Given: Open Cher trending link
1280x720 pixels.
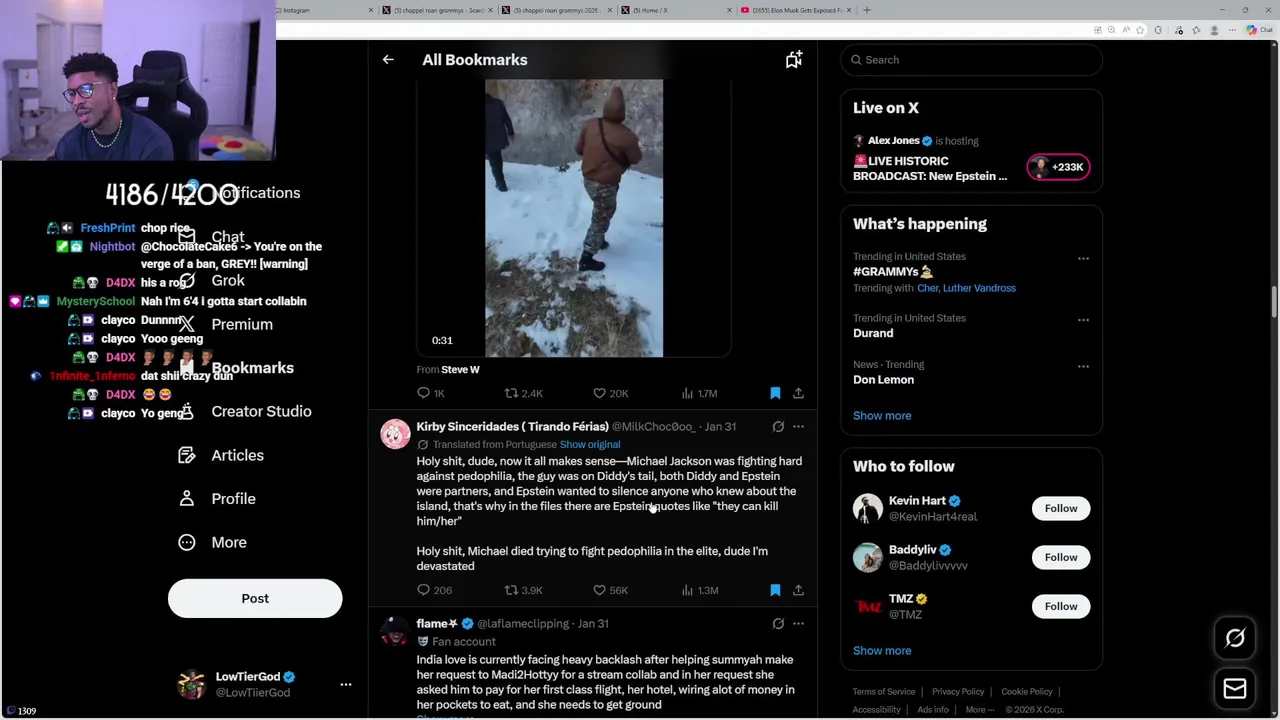Looking at the screenshot, I should point(928,288).
